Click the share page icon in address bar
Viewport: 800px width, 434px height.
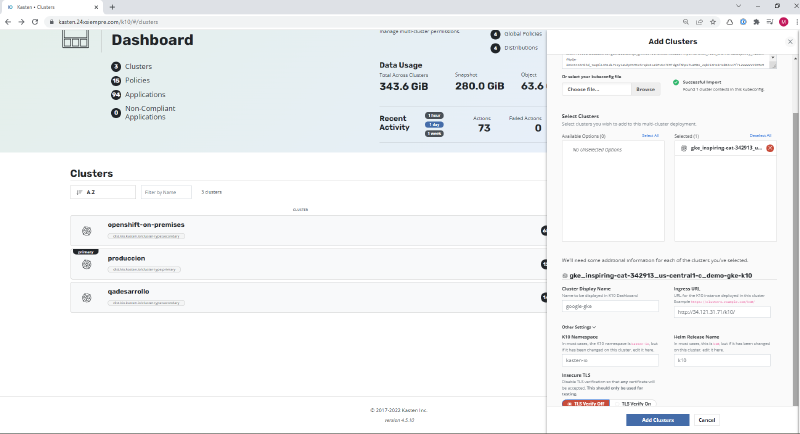(x=699, y=22)
